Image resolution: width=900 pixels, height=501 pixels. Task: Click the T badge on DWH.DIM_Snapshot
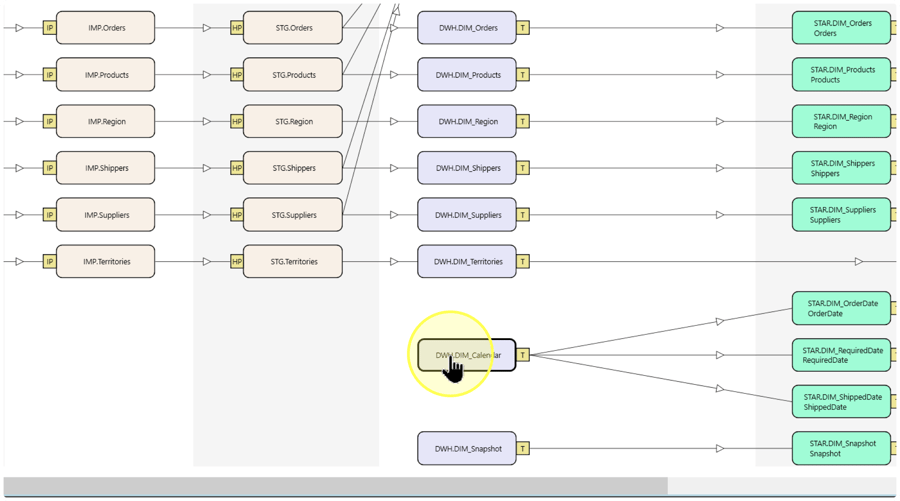point(523,448)
